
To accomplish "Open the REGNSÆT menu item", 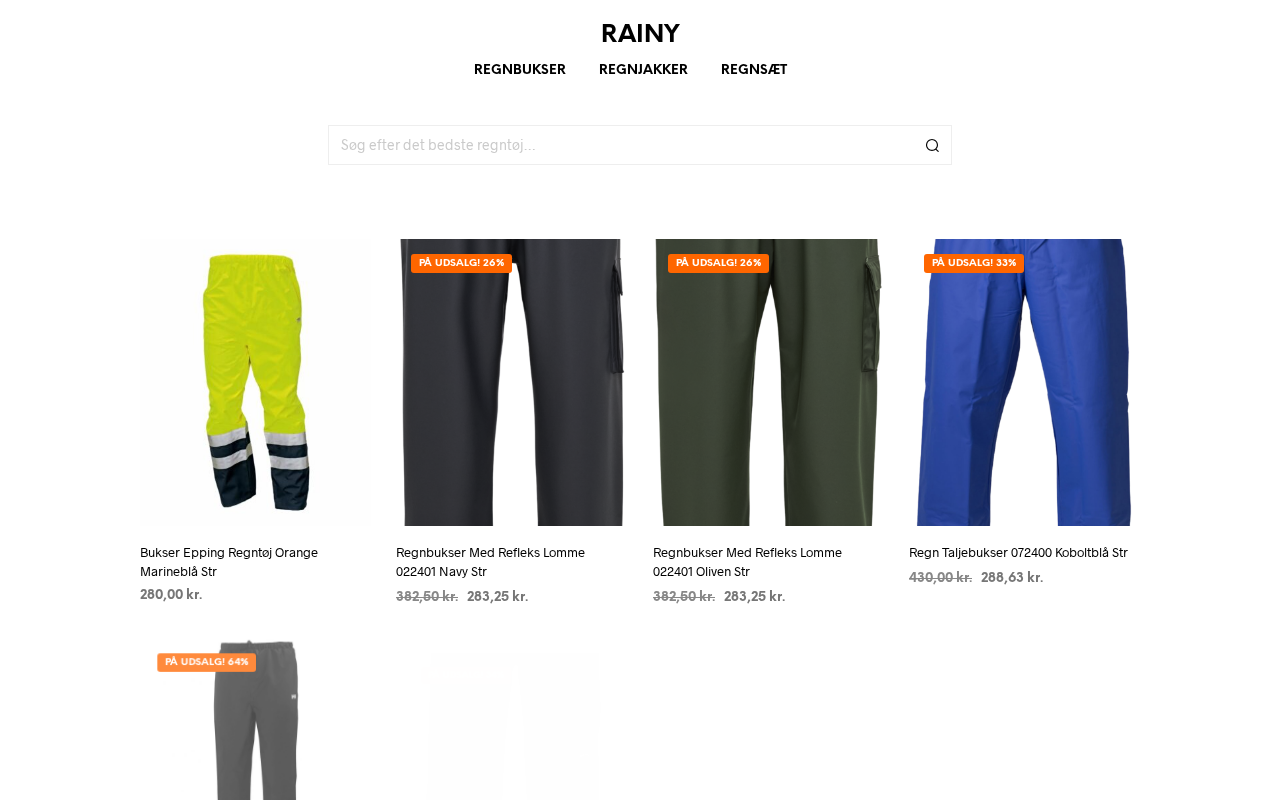I will 754,70.
